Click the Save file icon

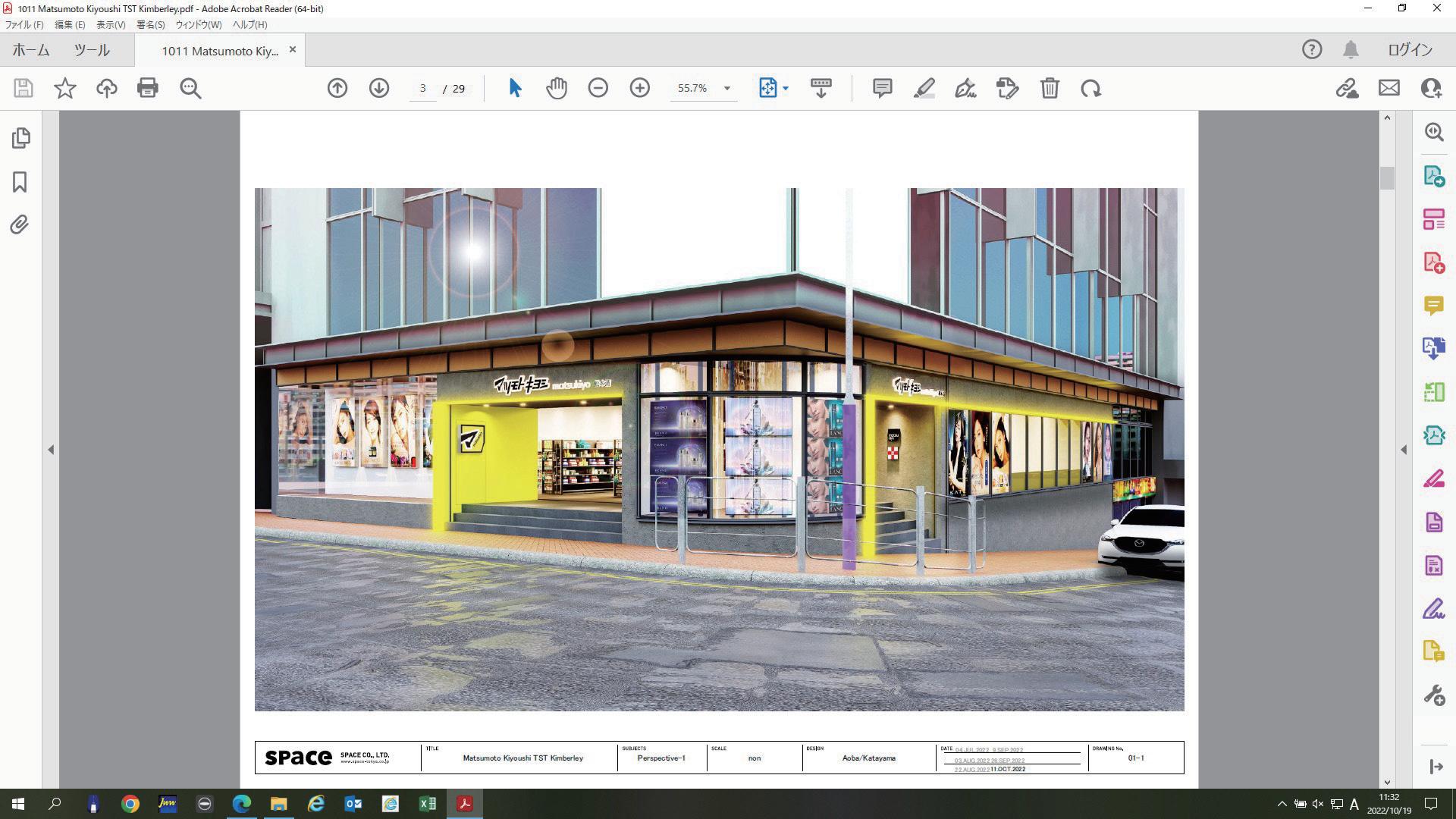point(23,88)
